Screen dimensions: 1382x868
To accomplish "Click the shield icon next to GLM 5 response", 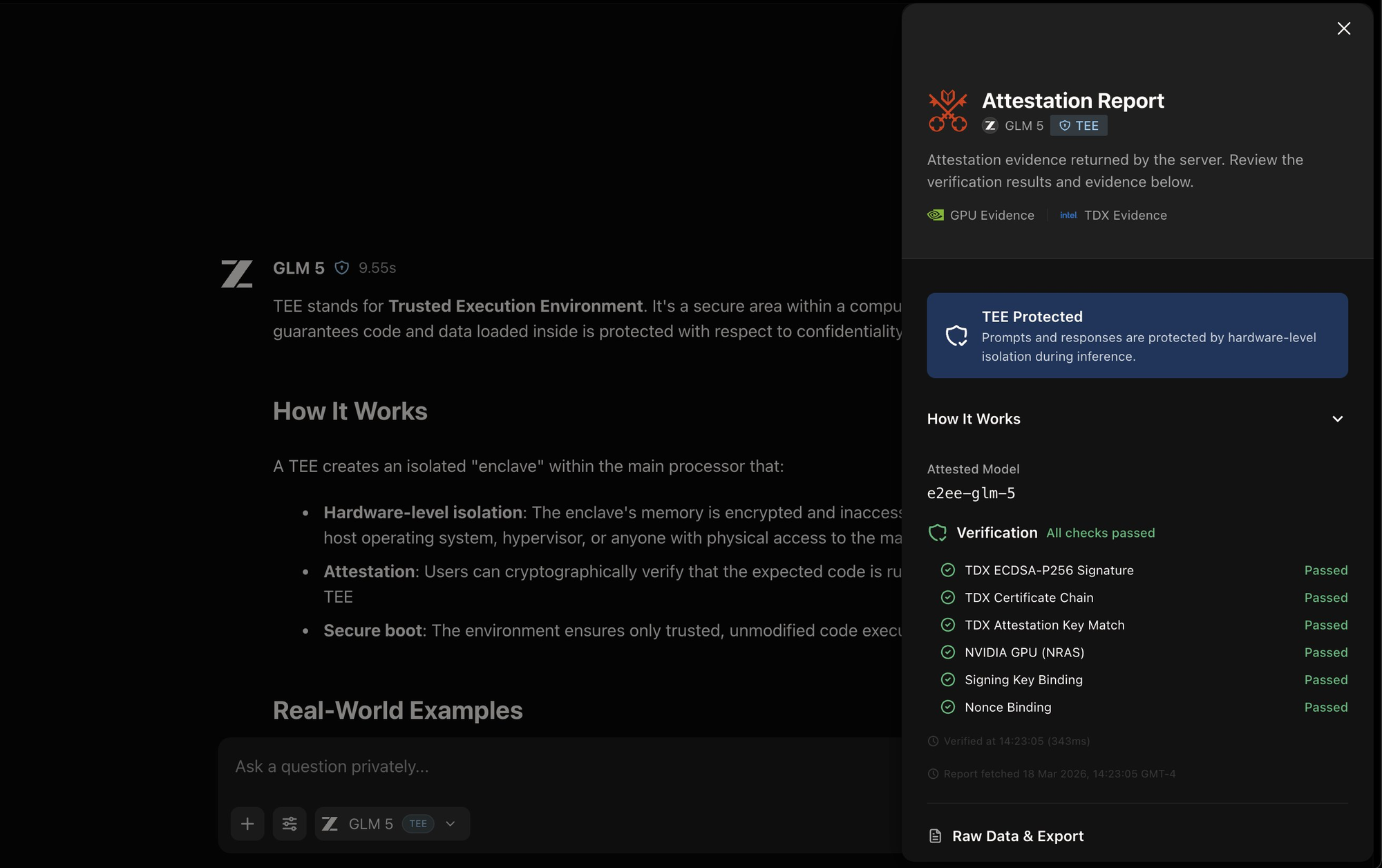I will click(341, 268).
